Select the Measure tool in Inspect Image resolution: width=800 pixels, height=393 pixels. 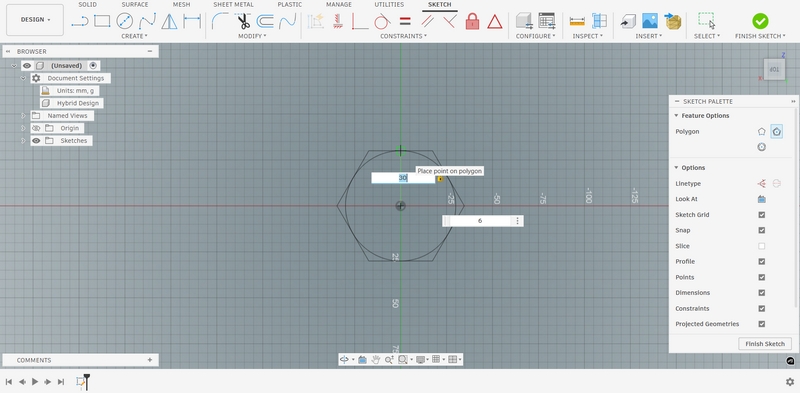577,21
